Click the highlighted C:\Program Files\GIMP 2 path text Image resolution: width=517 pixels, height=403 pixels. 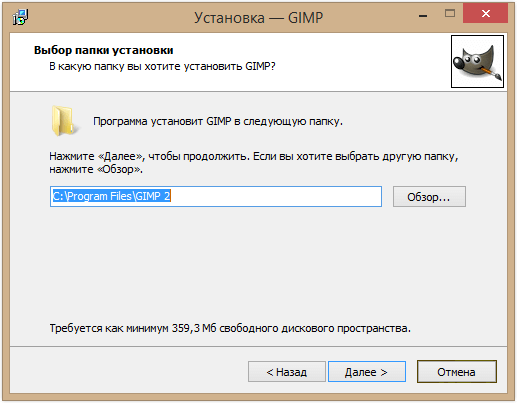[112, 196]
